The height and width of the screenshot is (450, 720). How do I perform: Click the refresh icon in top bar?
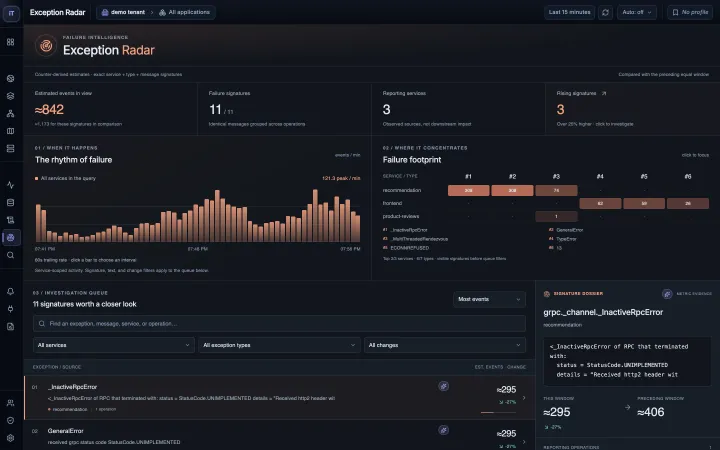point(605,12)
